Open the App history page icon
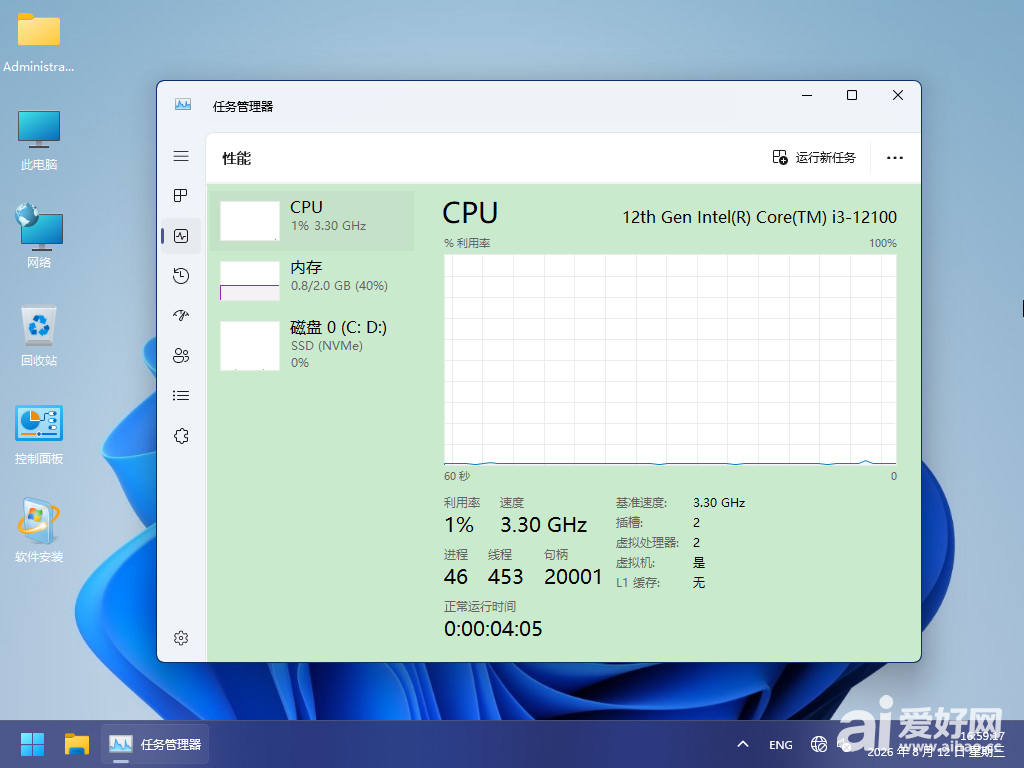This screenshot has width=1024, height=768. pyautogui.click(x=181, y=276)
